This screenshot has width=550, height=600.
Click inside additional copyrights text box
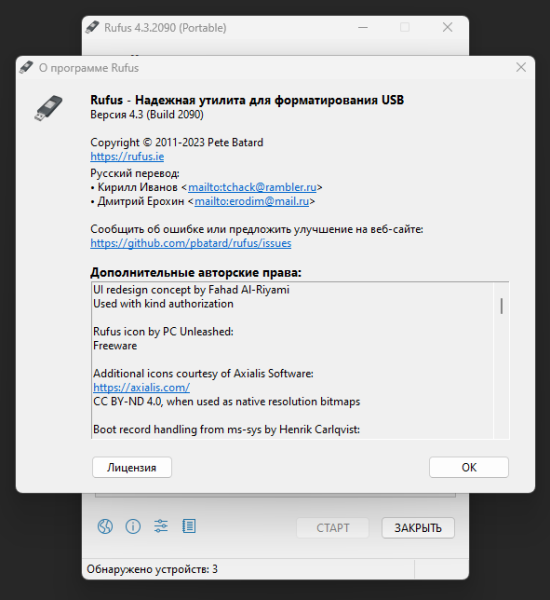tap(293, 360)
